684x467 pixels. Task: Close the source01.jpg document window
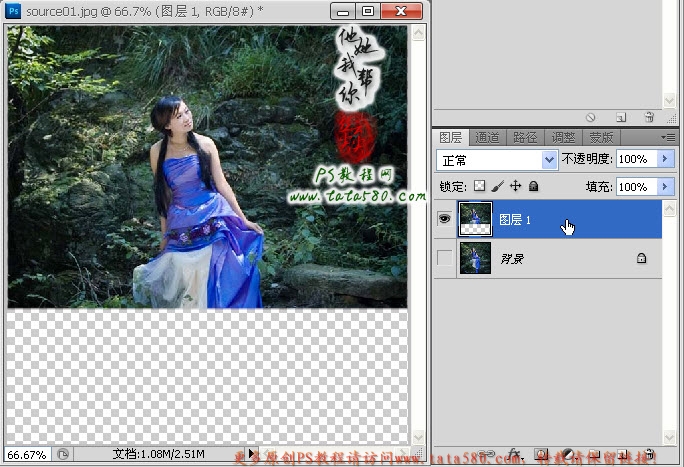(x=401, y=11)
